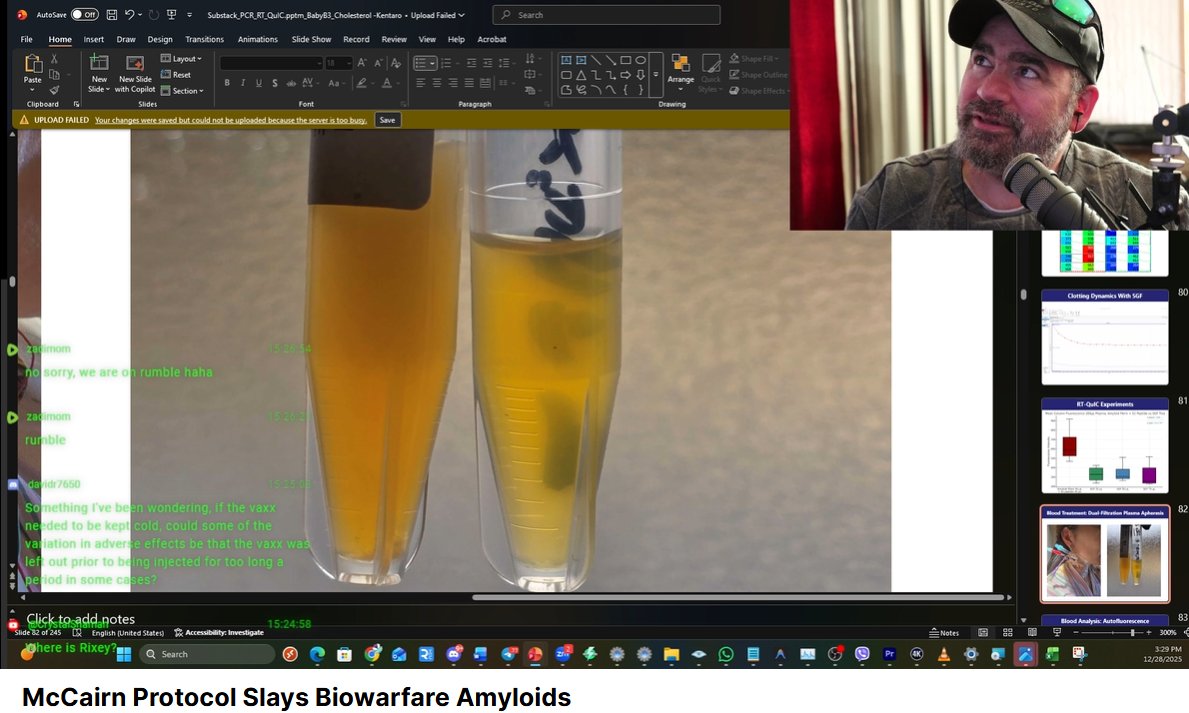The height and width of the screenshot is (713, 1189).
Task: Open the Arrange dropdown
Action: tap(681, 74)
